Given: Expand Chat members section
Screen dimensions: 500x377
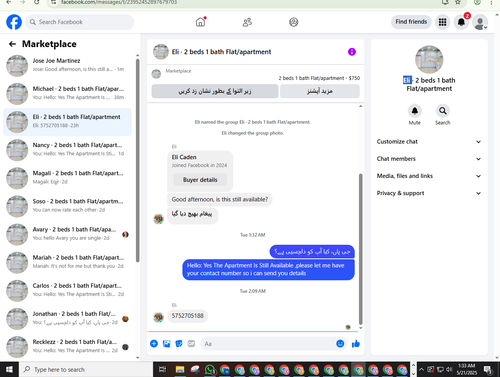Looking at the screenshot, I should [x=429, y=159].
